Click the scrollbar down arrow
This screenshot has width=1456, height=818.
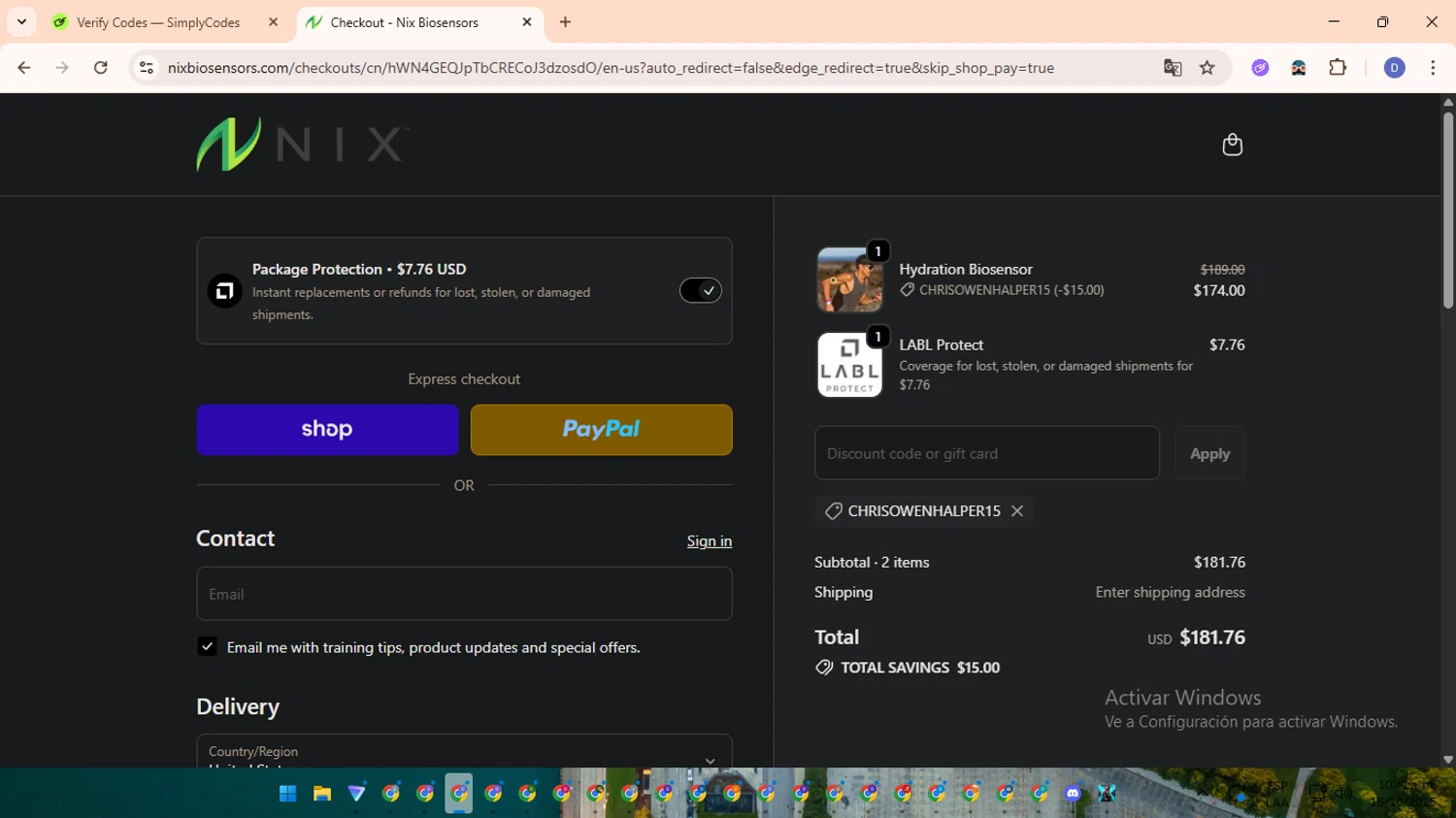point(1448,760)
